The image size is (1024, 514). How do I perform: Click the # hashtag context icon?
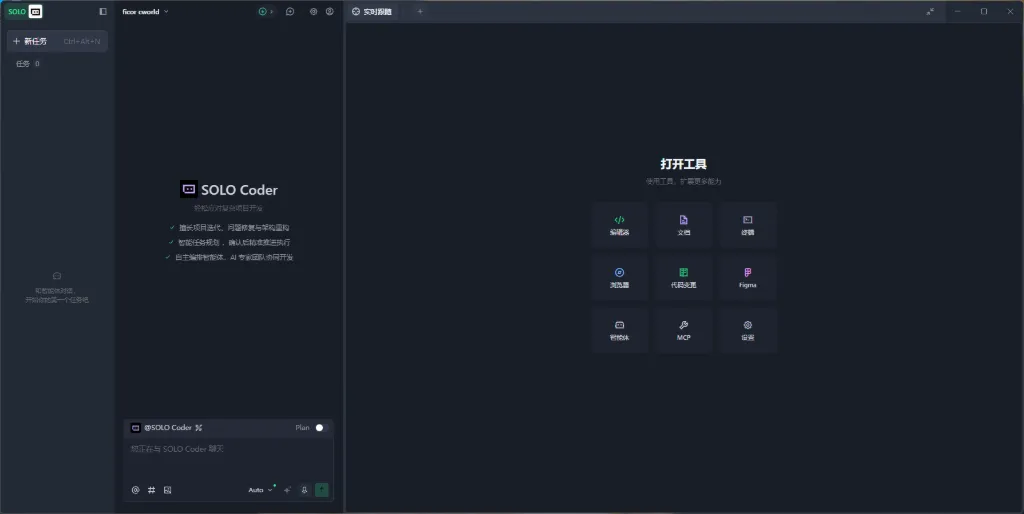click(151, 490)
